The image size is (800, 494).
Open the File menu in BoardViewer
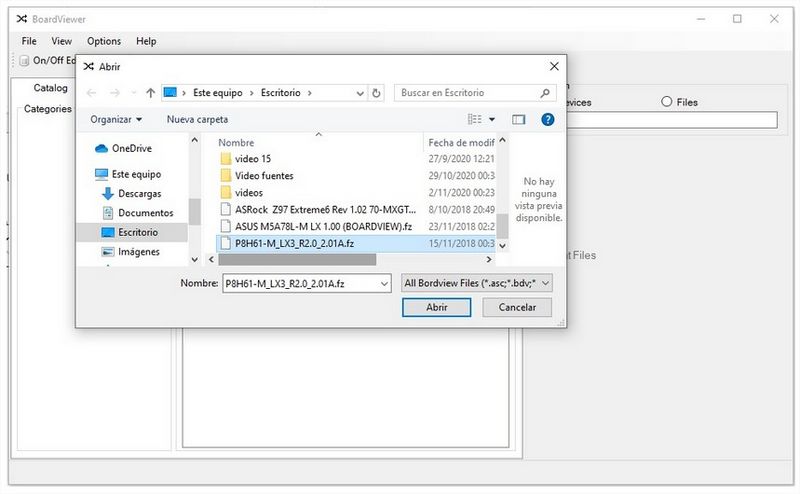[x=29, y=41]
